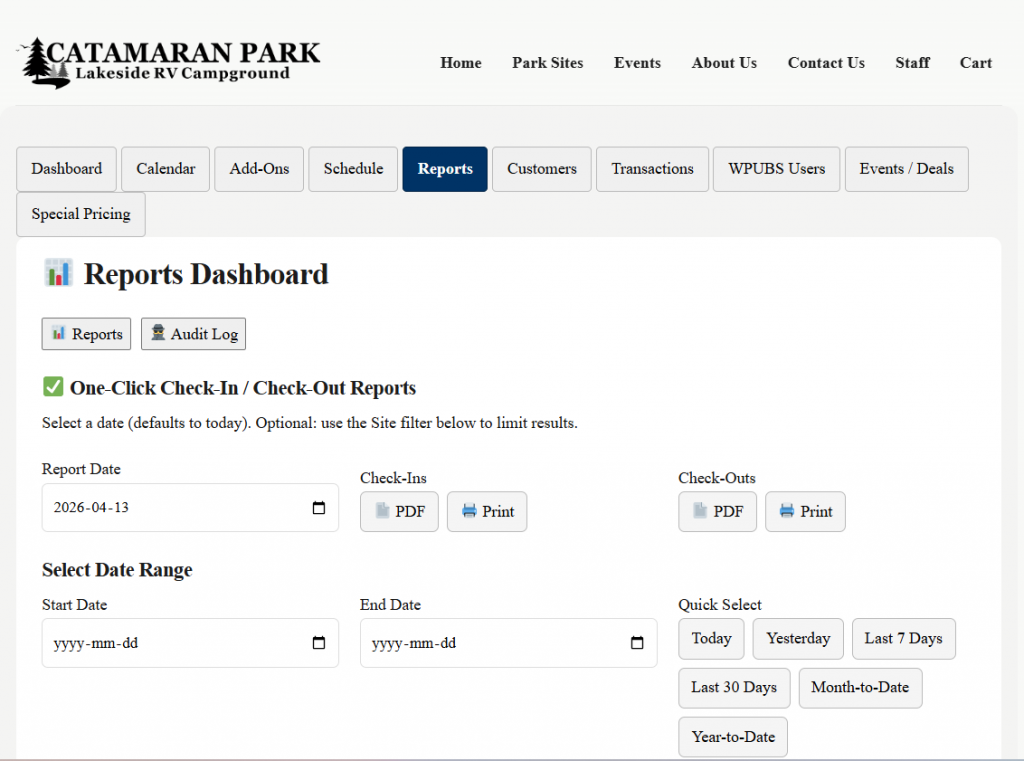The width and height of the screenshot is (1024, 761).
Task: Open the Transactions tab
Action: click(x=652, y=169)
